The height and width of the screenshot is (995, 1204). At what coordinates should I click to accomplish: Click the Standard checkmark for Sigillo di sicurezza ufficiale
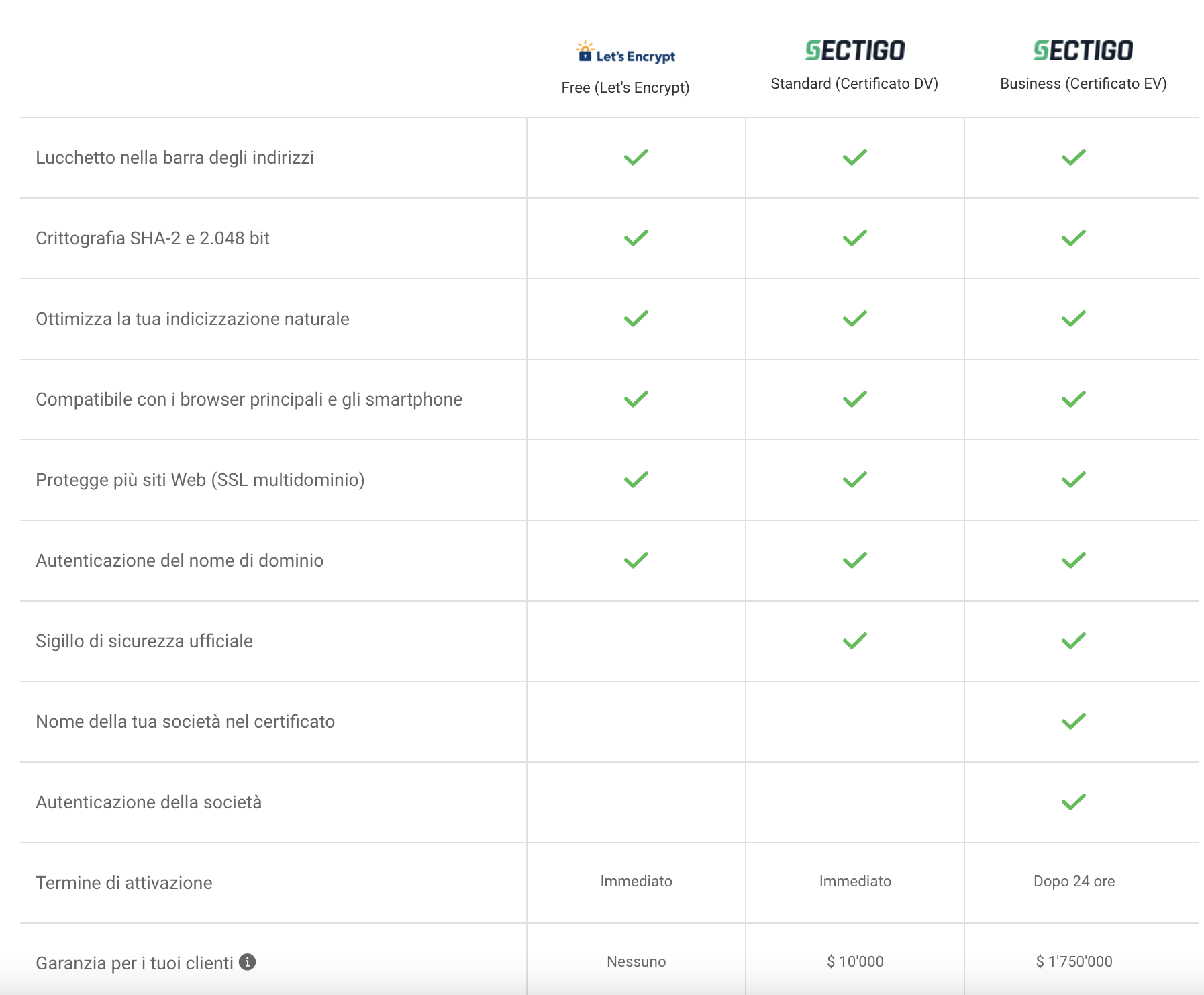click(854, 641)
